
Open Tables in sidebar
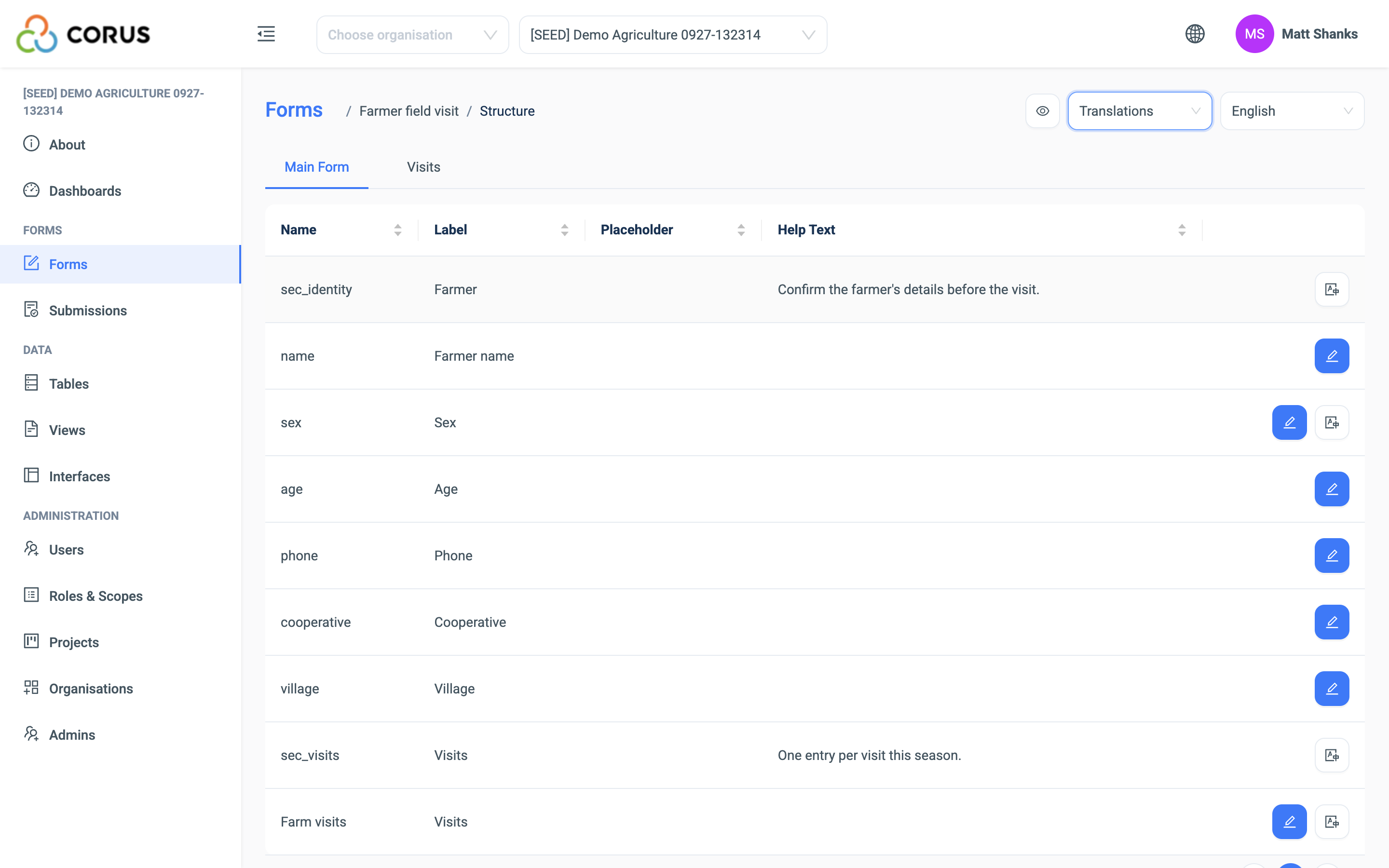tap(121, 384)
